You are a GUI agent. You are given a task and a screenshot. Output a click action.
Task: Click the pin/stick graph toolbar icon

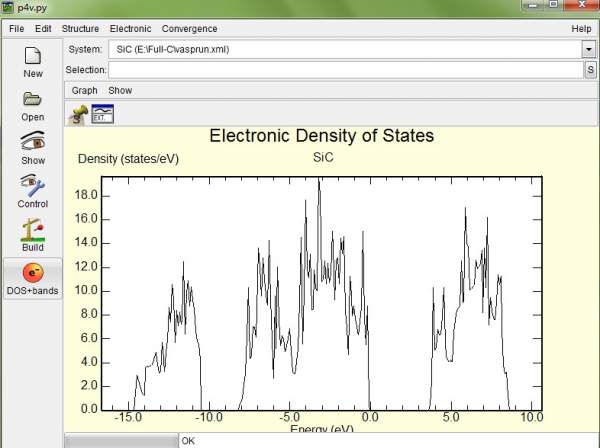(x=78, y=114)
